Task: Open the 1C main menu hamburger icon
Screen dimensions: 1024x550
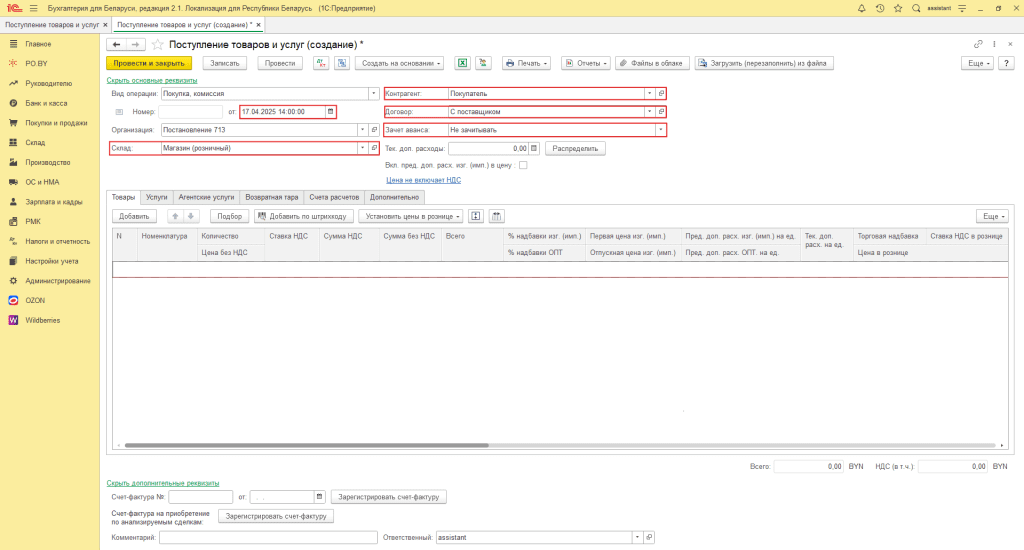Action: click(33, 8)
